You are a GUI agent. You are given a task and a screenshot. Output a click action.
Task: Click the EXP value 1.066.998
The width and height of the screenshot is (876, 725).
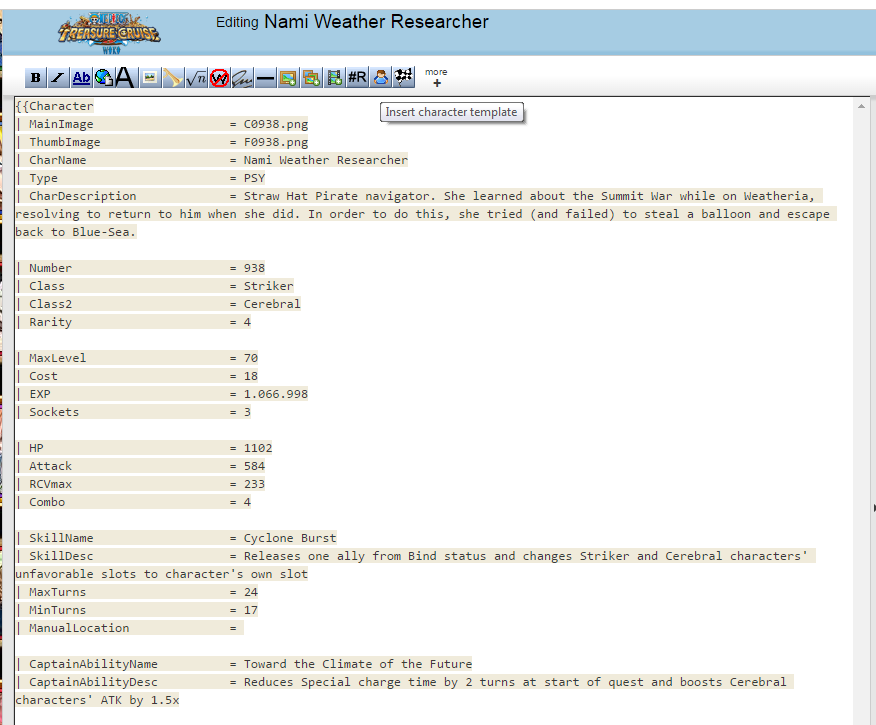[276, 394]
